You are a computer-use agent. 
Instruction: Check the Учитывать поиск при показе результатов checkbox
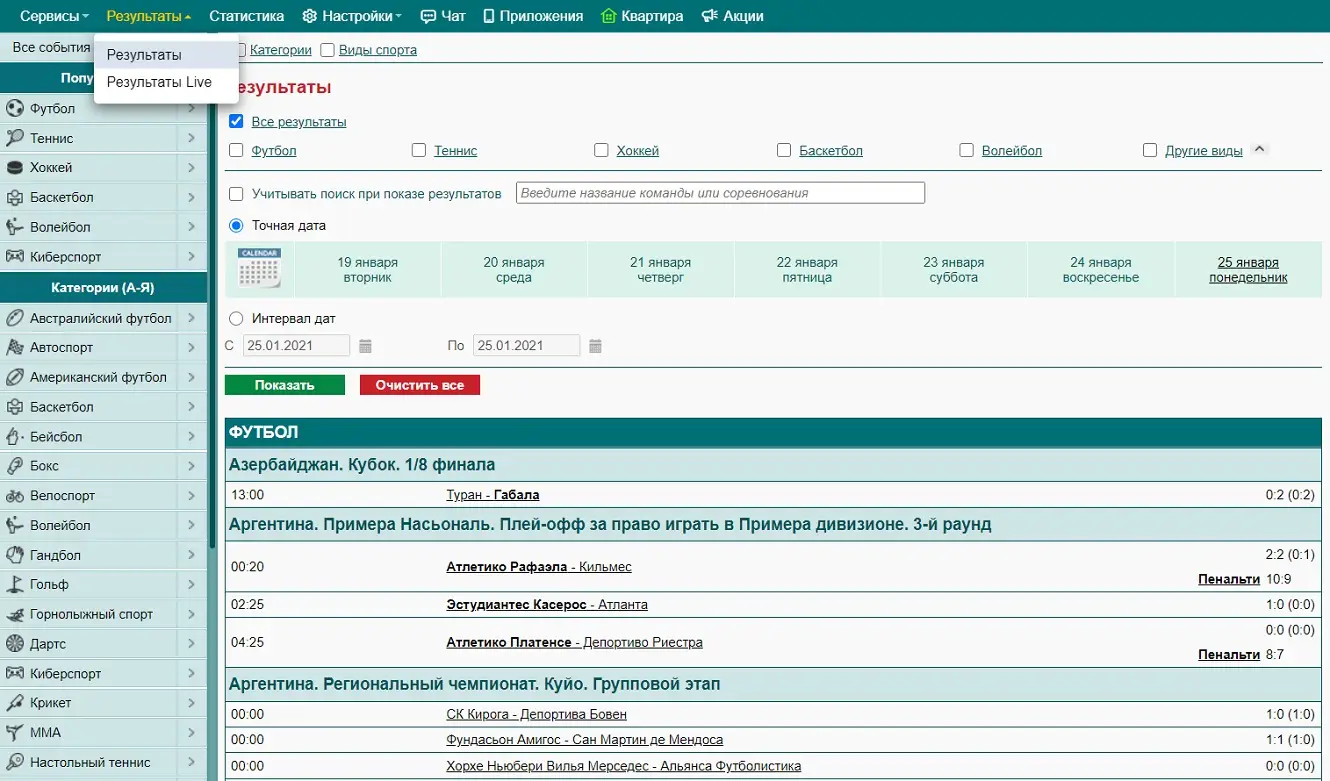pos(236,194)
